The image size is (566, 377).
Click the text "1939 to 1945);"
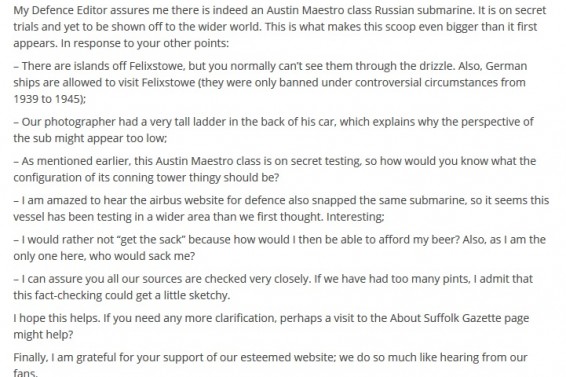(x=49, y=99)
